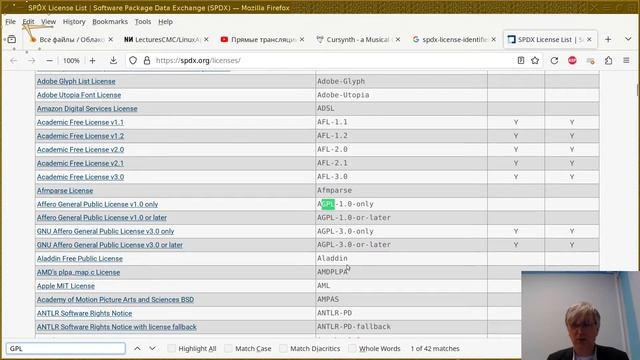Enable the Highlight All checkbox
The image size is (640, 360).
[171, 349]
